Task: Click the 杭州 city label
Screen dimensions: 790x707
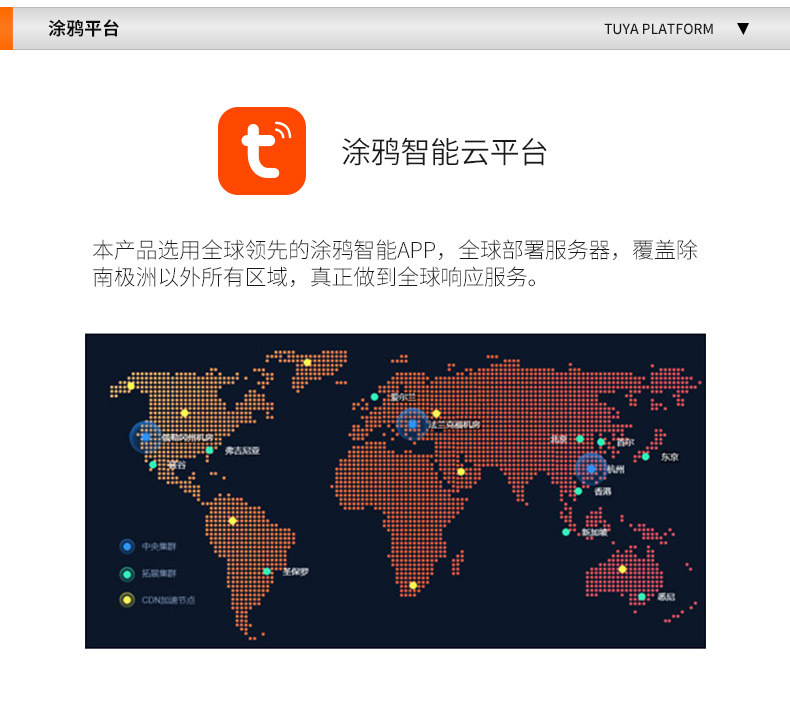Action: click(x=615, y=469)
